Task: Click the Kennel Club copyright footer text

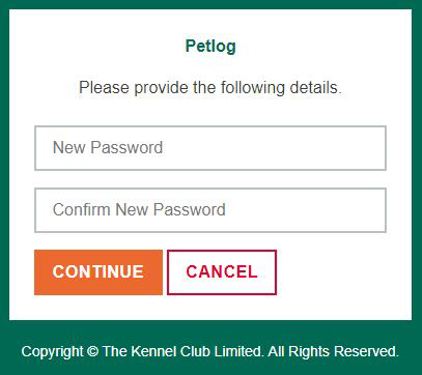Action: tap(210, 351)
